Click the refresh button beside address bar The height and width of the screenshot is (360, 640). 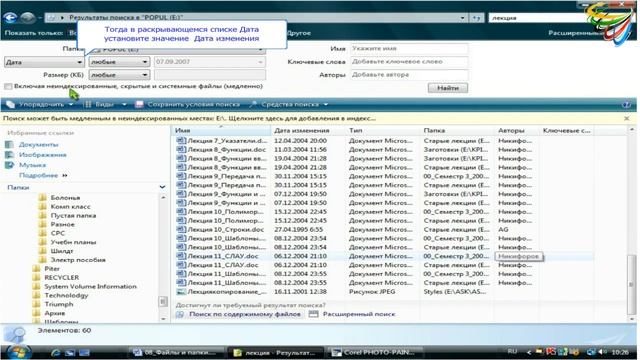476,18
